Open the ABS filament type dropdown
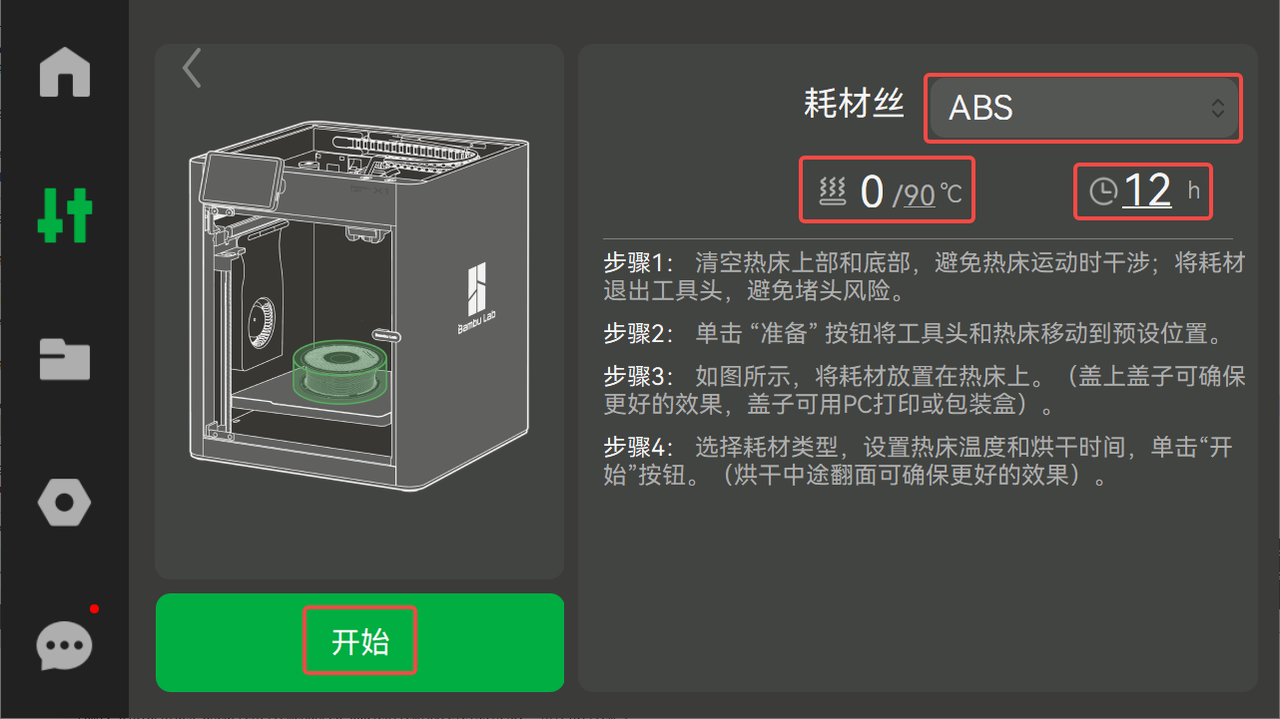 1083,108
